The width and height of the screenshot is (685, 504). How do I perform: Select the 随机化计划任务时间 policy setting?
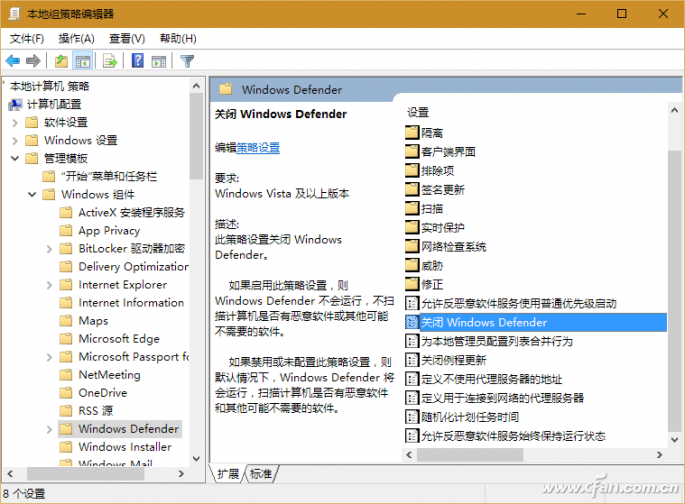(469, 417)
